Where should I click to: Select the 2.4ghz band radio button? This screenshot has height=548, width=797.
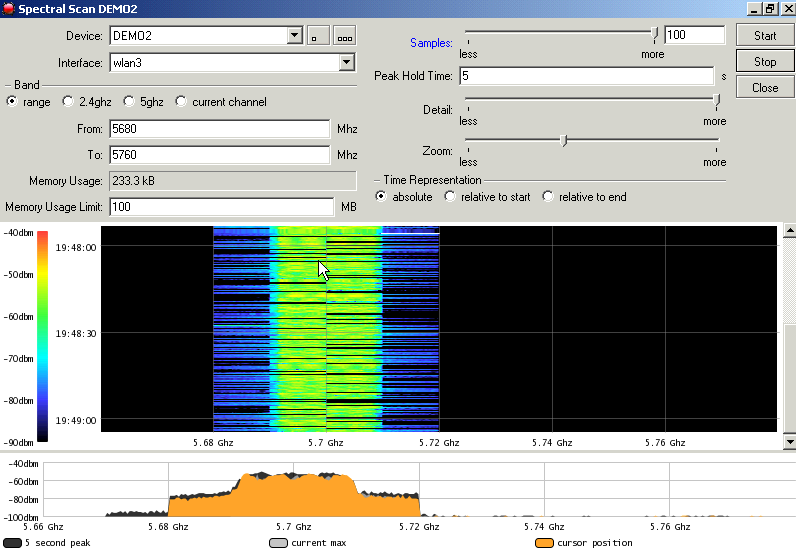(x=68, y=102)
